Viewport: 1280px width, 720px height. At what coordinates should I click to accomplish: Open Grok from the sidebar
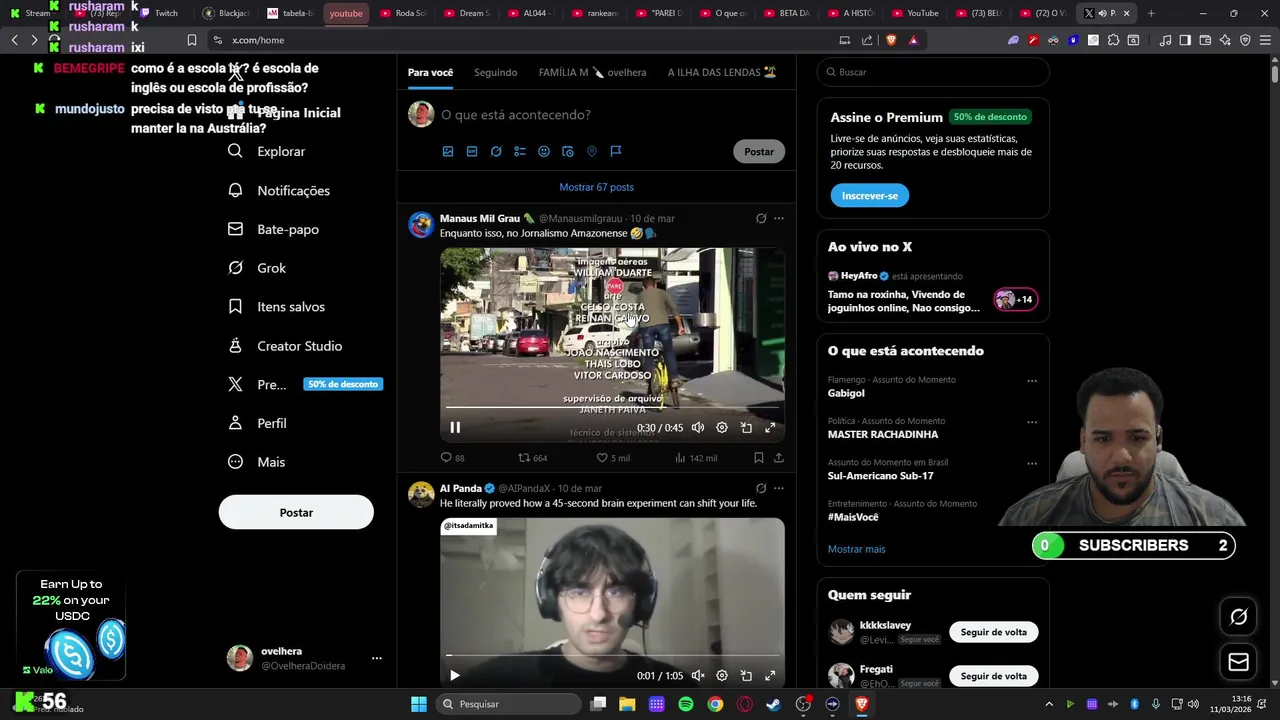click(257, 268)
